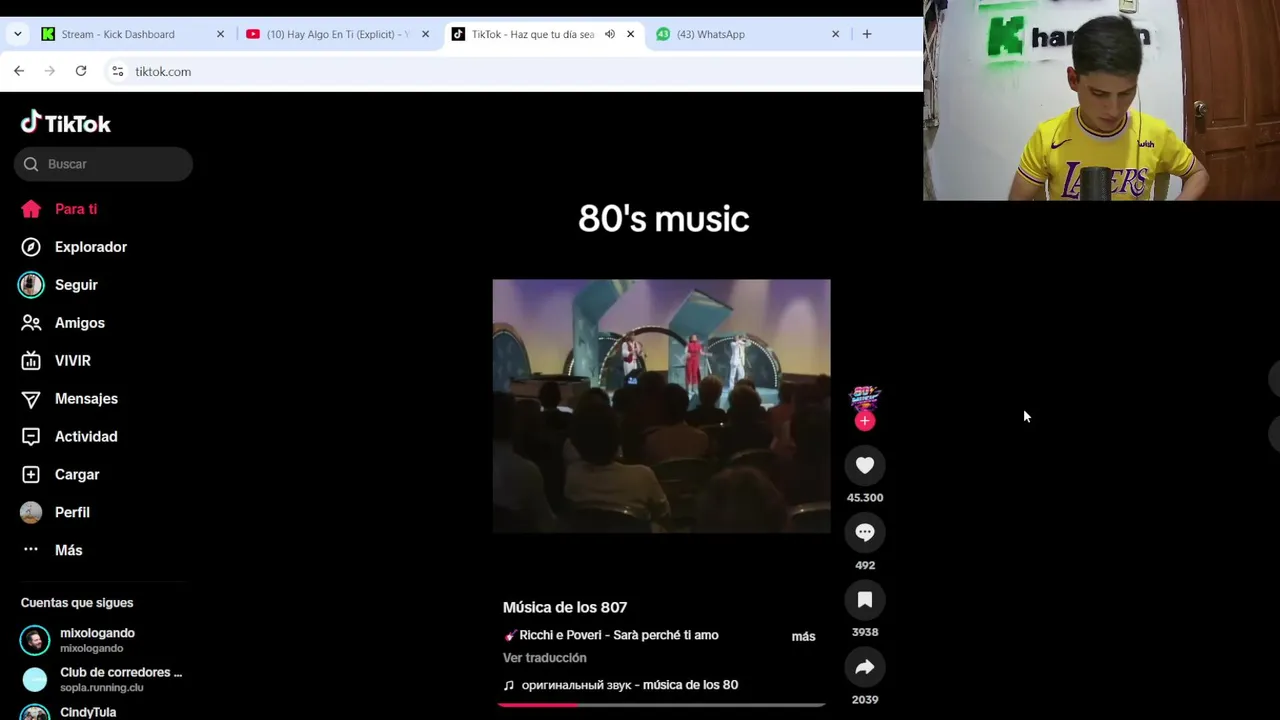
Task: Click Cuentas que sigues heading
Action: pyautogui.click(x=77, y=603)
